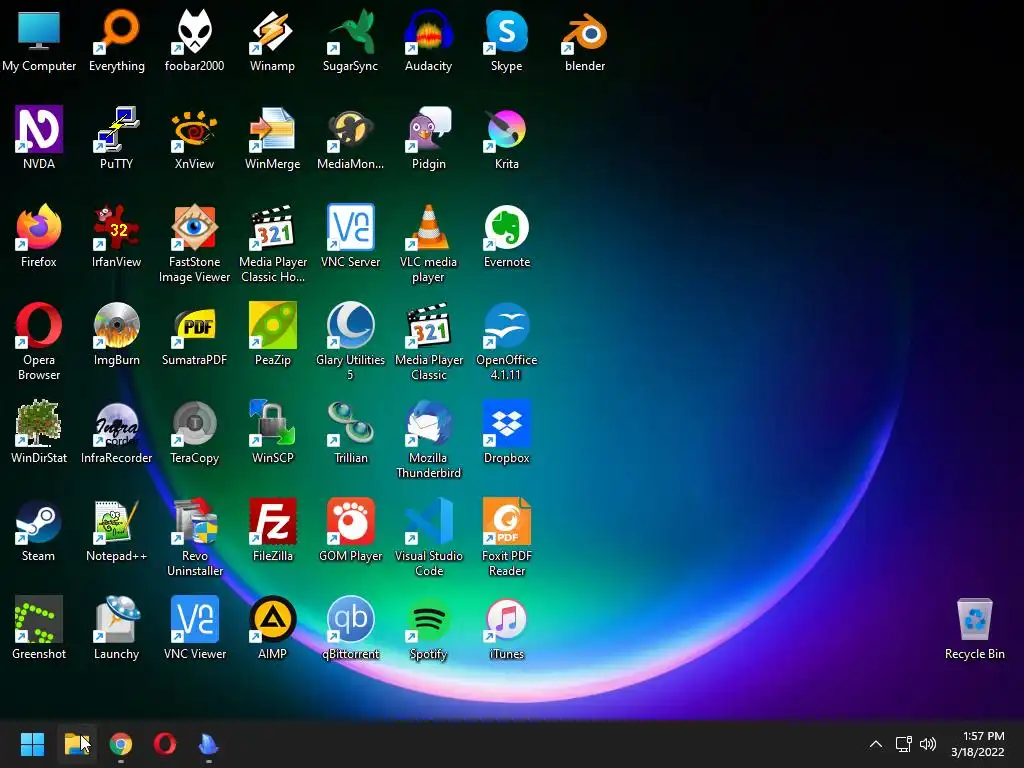
Task: Select the Media Player Classic shortcut
Action: tap(428, 325)
